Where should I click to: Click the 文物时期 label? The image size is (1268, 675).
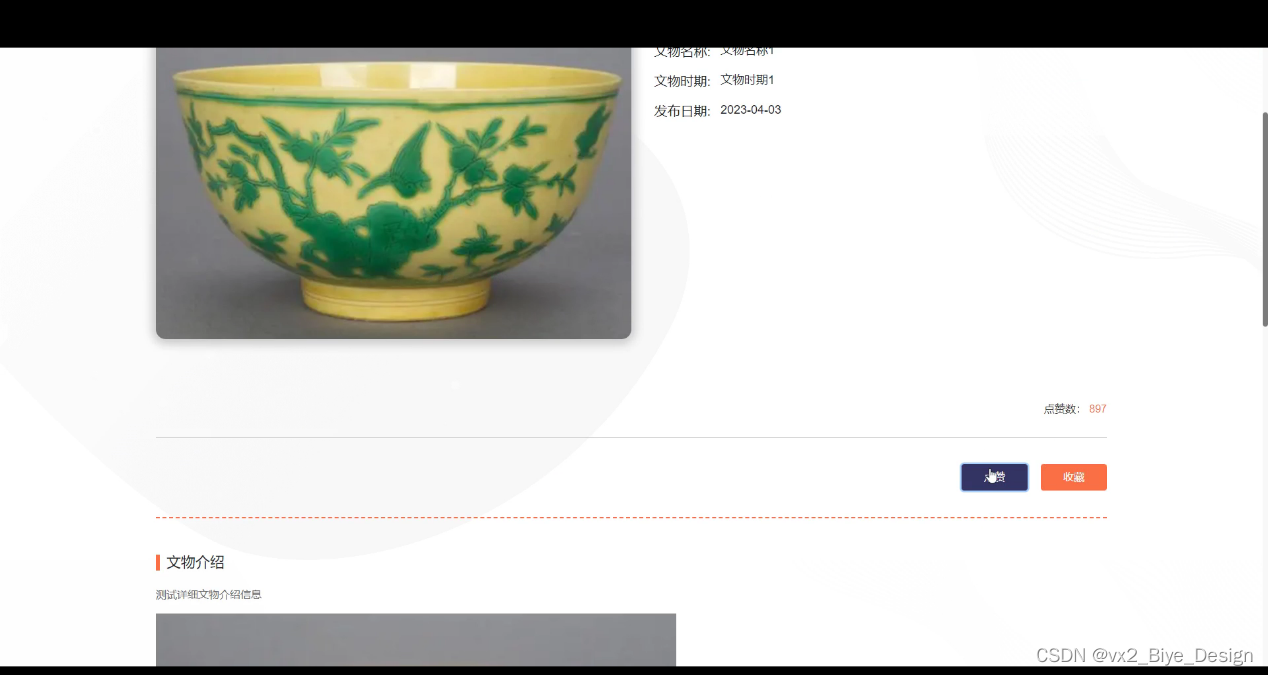(x=681, y=81)
